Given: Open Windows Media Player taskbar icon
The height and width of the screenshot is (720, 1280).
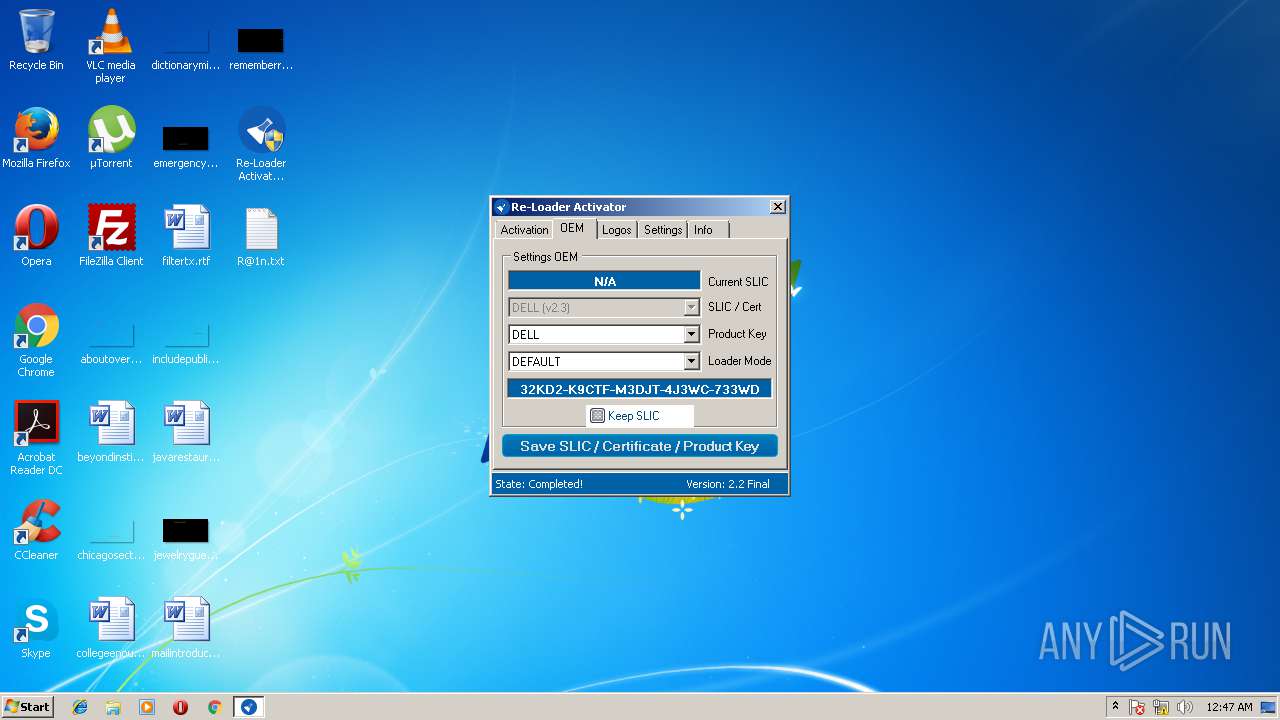Looking at the screenshot, I should (x=147, y=707).
